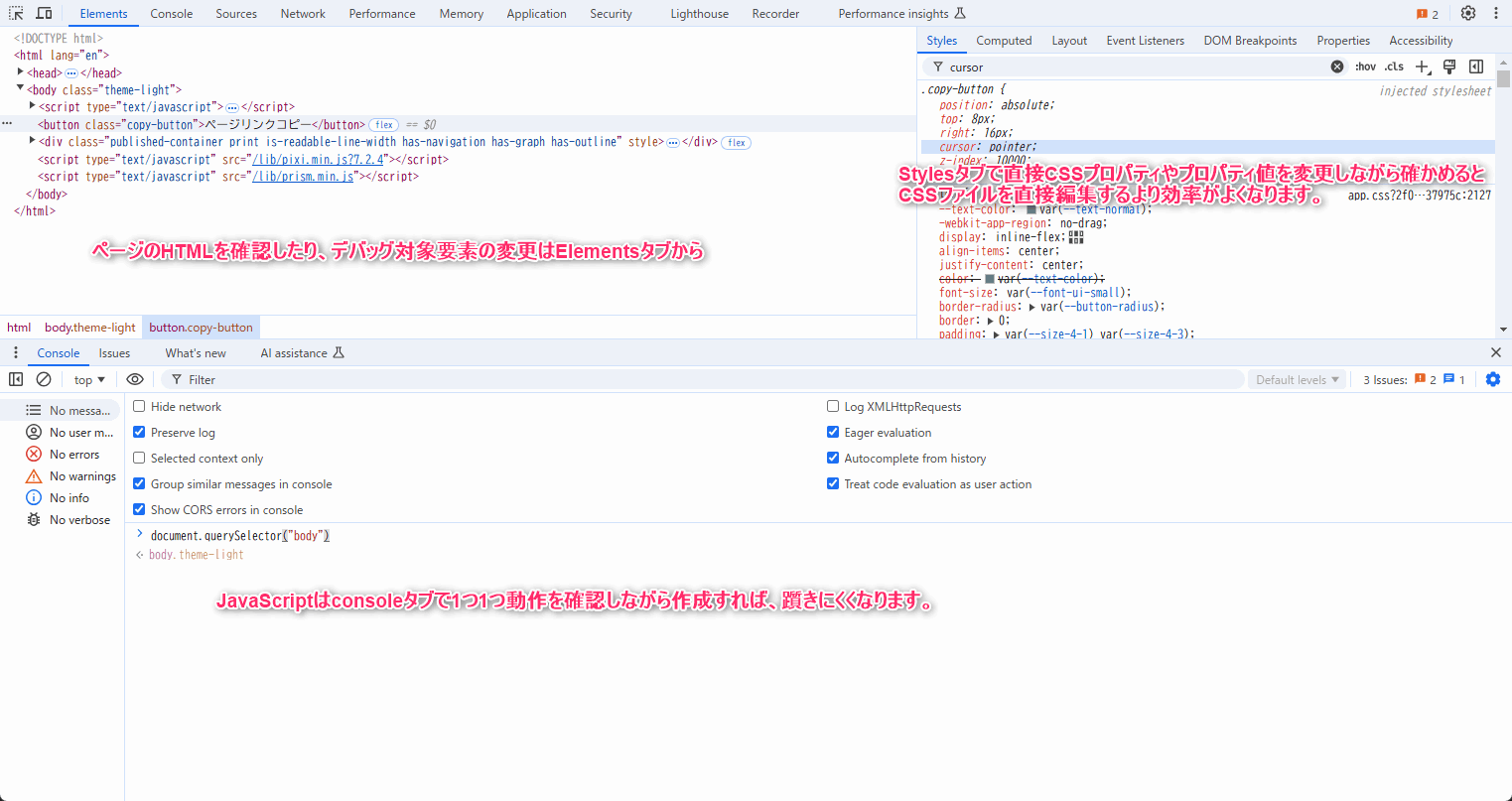The height and width of the screenshot is (801, 1512).
Task: Enable Log XMLHttpRequests checkbox
Action: 833,406
